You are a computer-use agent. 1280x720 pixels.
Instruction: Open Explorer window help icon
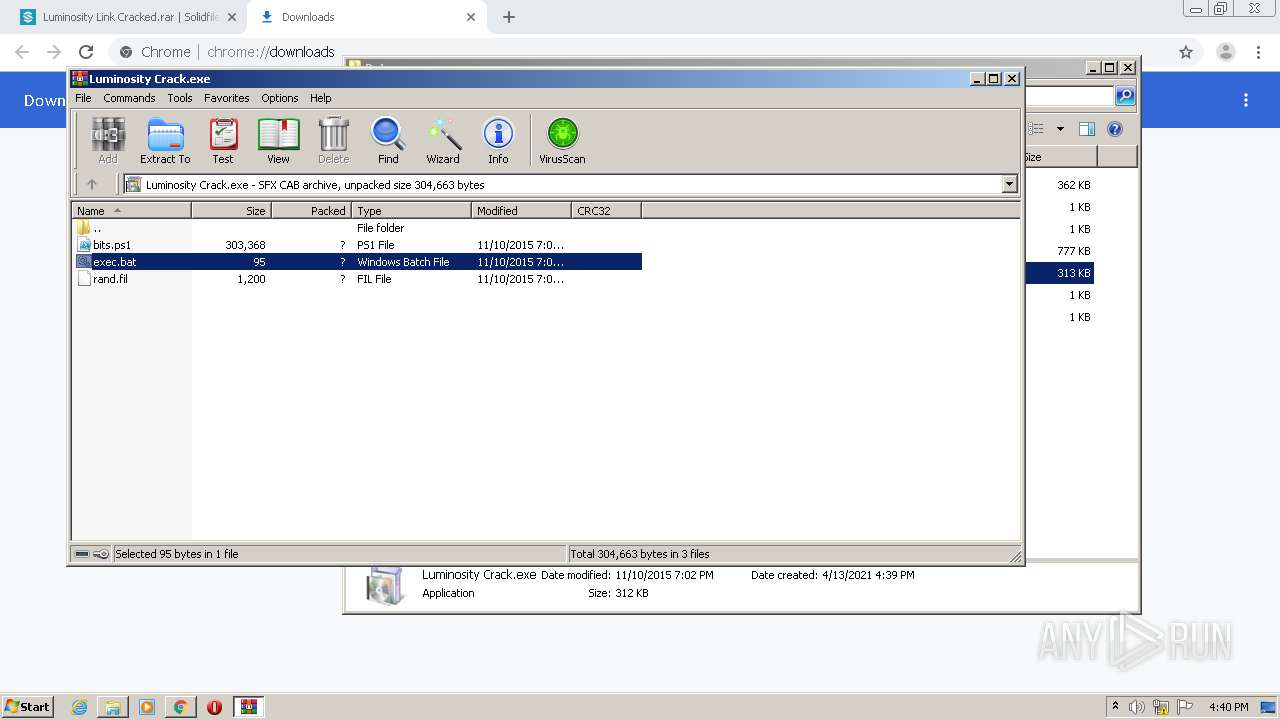coord(1115,129)
